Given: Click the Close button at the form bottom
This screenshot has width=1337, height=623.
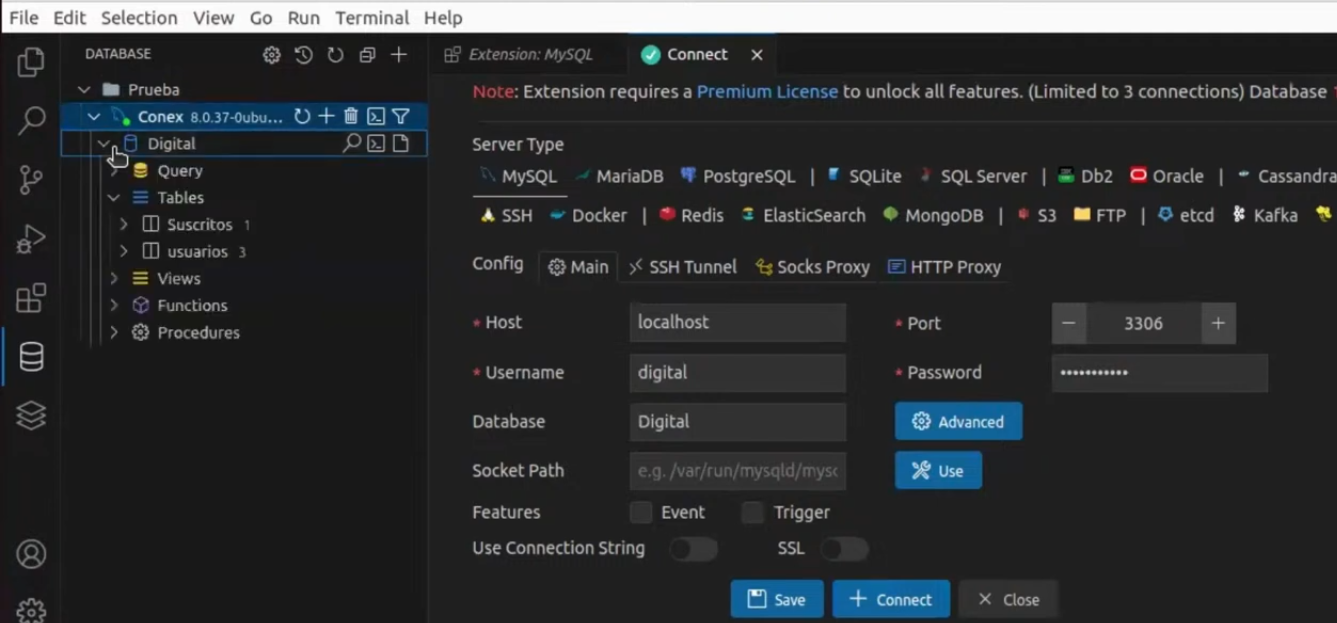Looking at the screenshot, I should (x=1008, y=599).
